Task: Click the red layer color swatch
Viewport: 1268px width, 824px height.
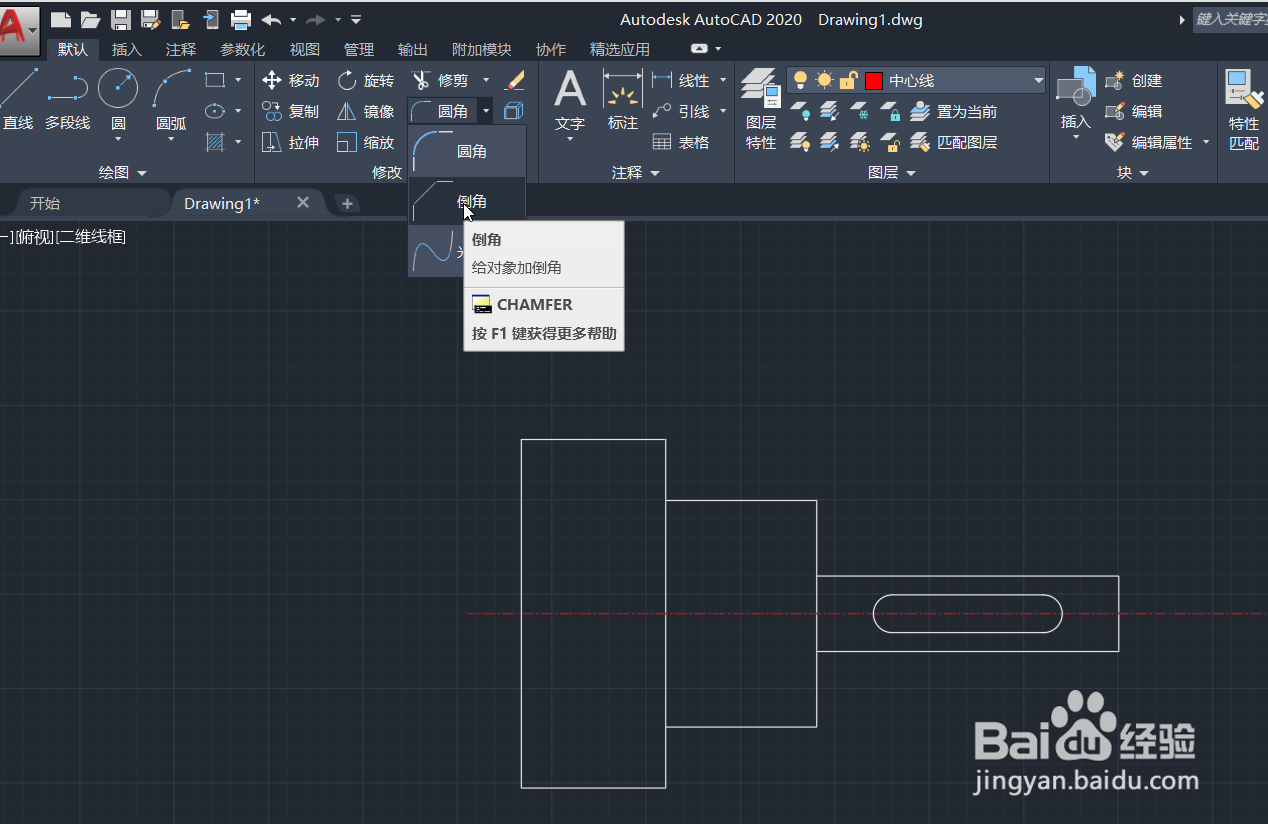Action: (874, 81)
